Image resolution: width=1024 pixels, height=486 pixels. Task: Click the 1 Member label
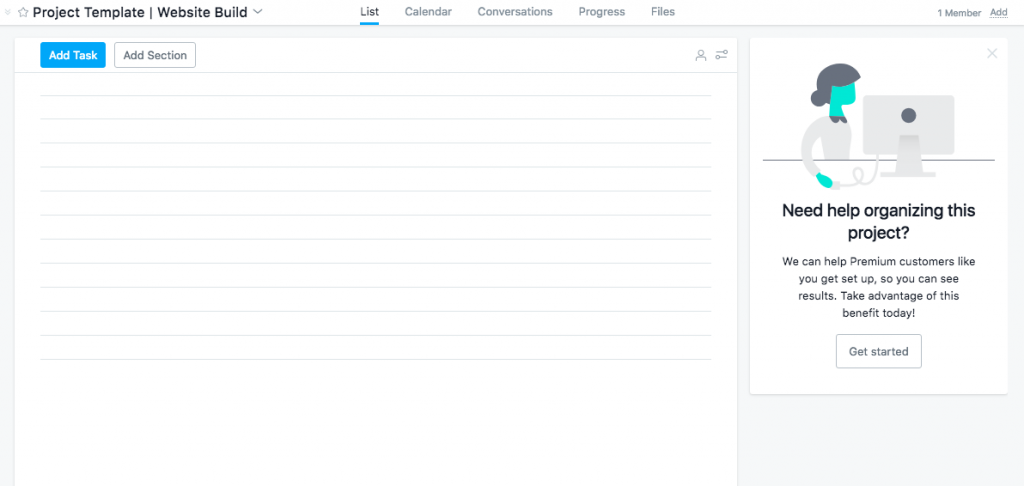point(958,13)
